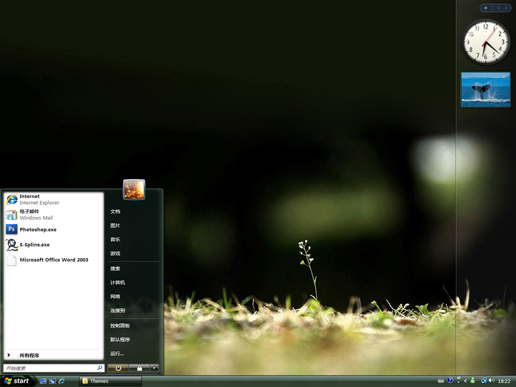Click the Start menu search box
The width and height of the screenshot is (516, 387).
pos(54,368)
